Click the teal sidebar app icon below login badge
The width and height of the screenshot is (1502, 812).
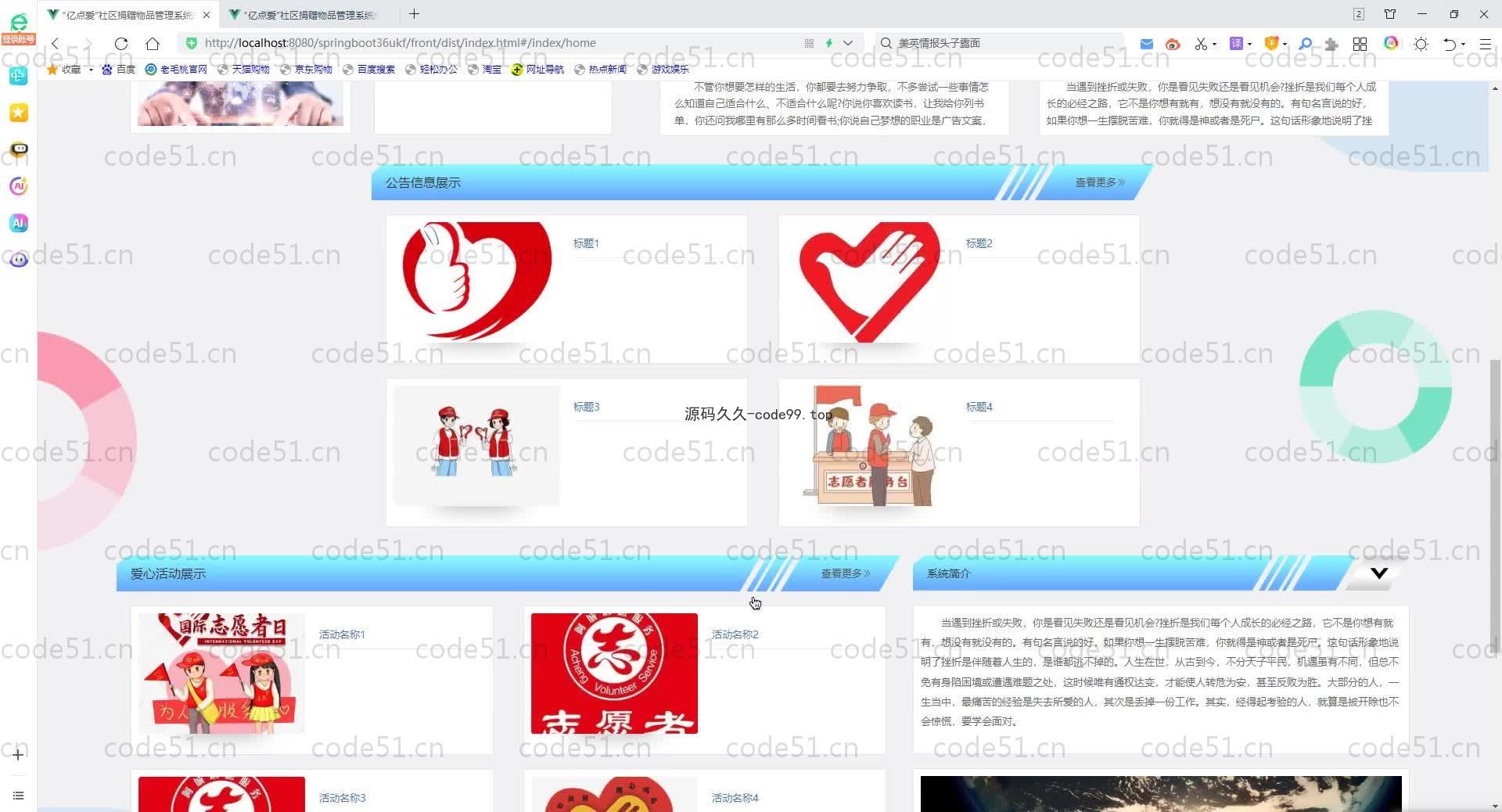coord(19,76)
